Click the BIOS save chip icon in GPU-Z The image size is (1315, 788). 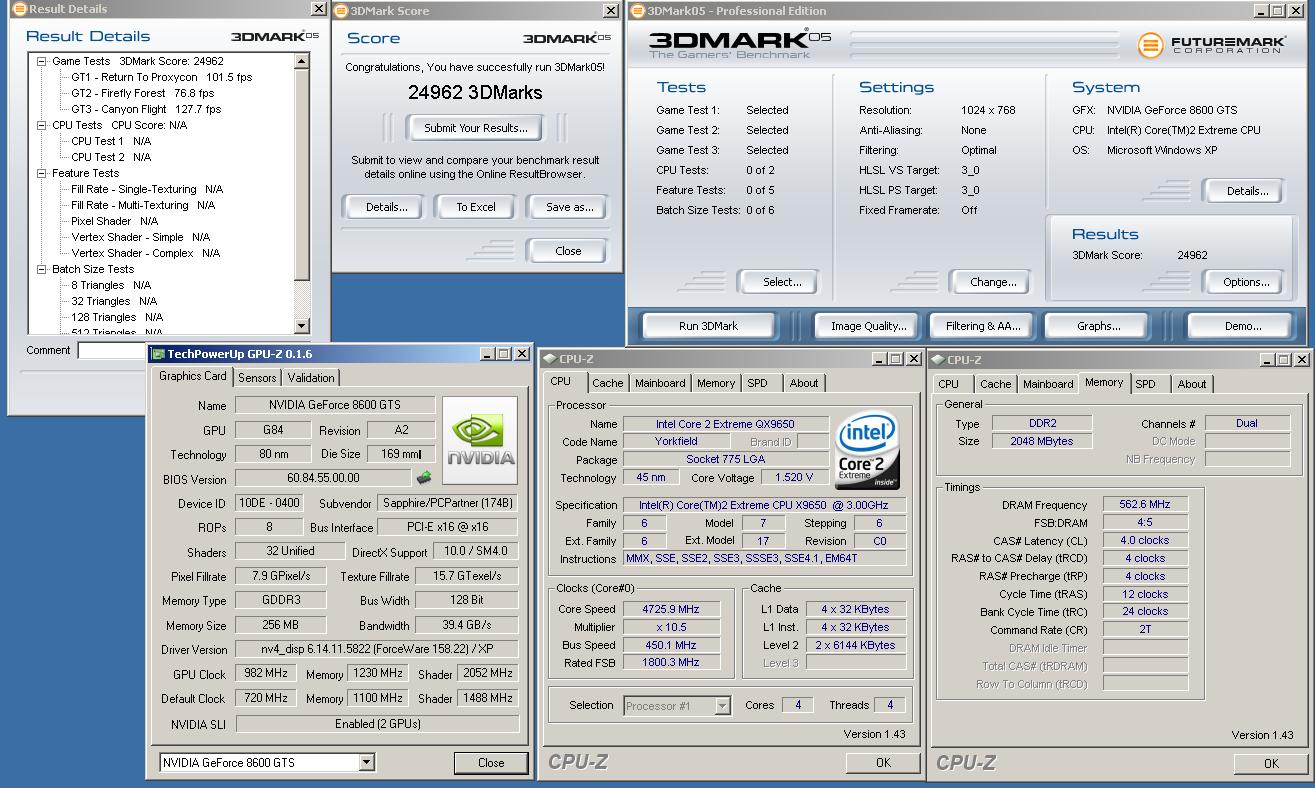424,478
